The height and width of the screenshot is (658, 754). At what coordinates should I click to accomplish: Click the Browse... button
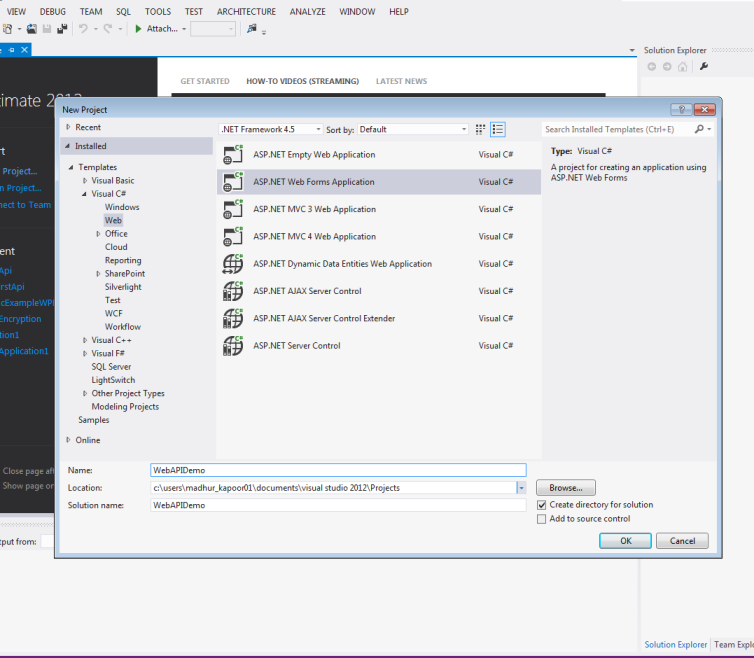tap(566, 488)
